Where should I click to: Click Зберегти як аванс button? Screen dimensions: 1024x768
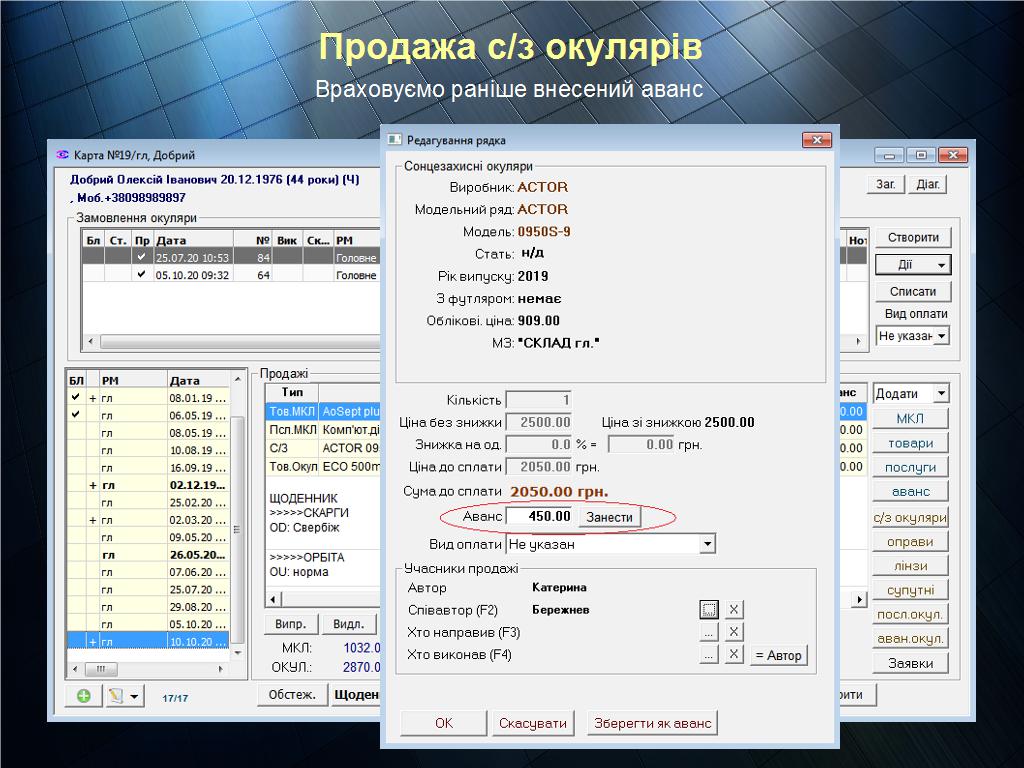coord(653,723)
